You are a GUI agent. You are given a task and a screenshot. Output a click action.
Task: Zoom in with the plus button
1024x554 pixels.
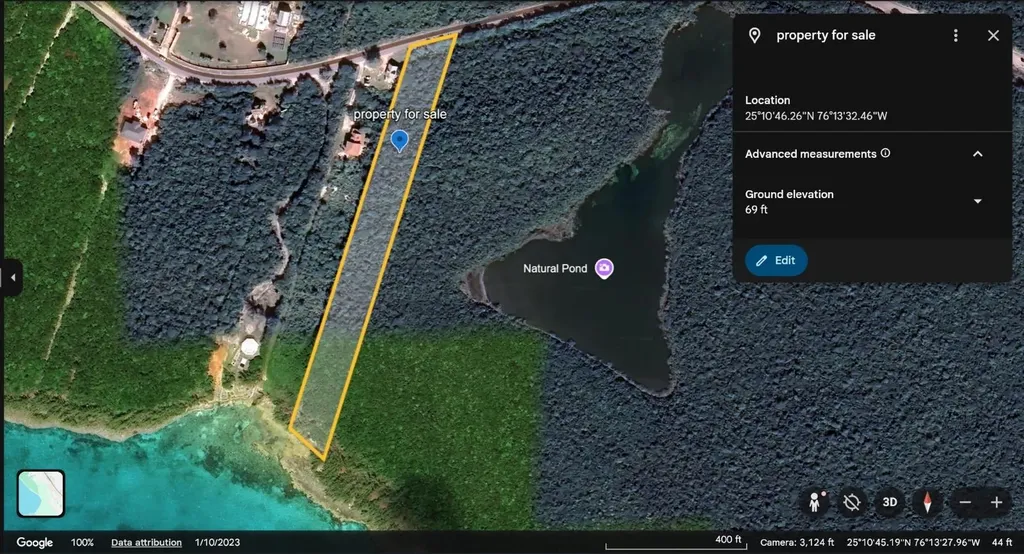(x=997, y=502)
